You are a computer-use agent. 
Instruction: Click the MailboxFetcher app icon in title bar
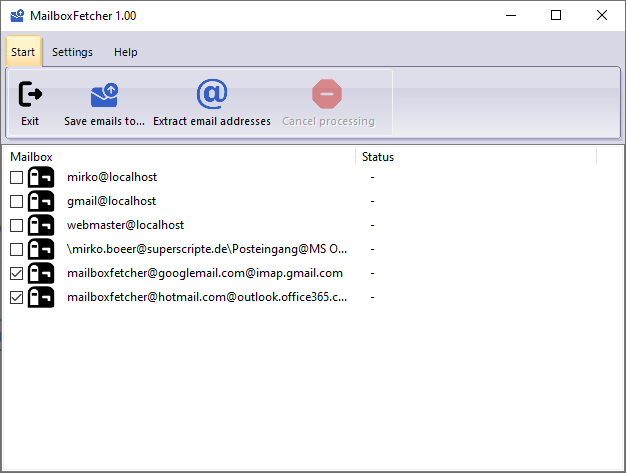tap(17, 15)
